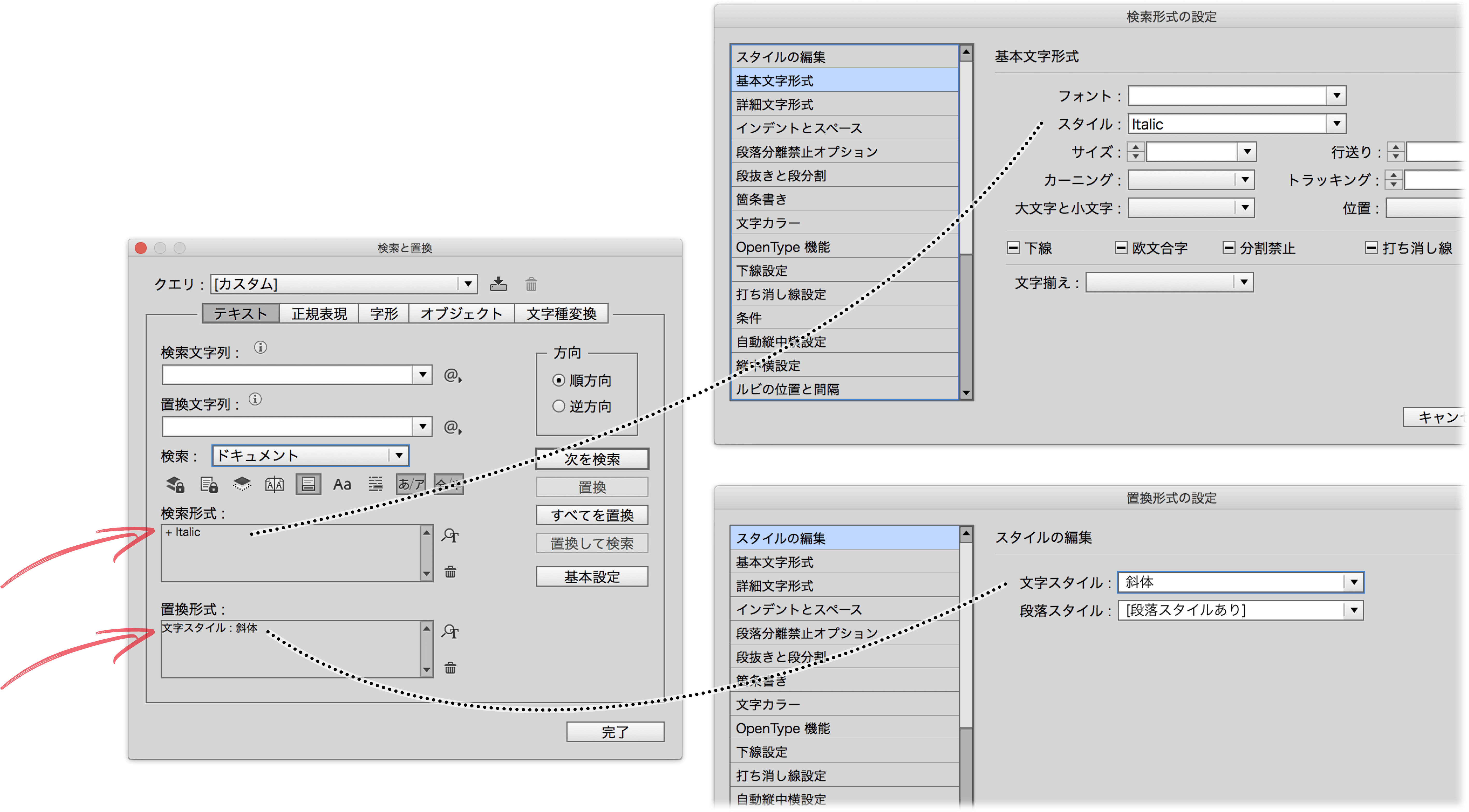
Task: Click 次を検索 button
Action: [592, 459]
